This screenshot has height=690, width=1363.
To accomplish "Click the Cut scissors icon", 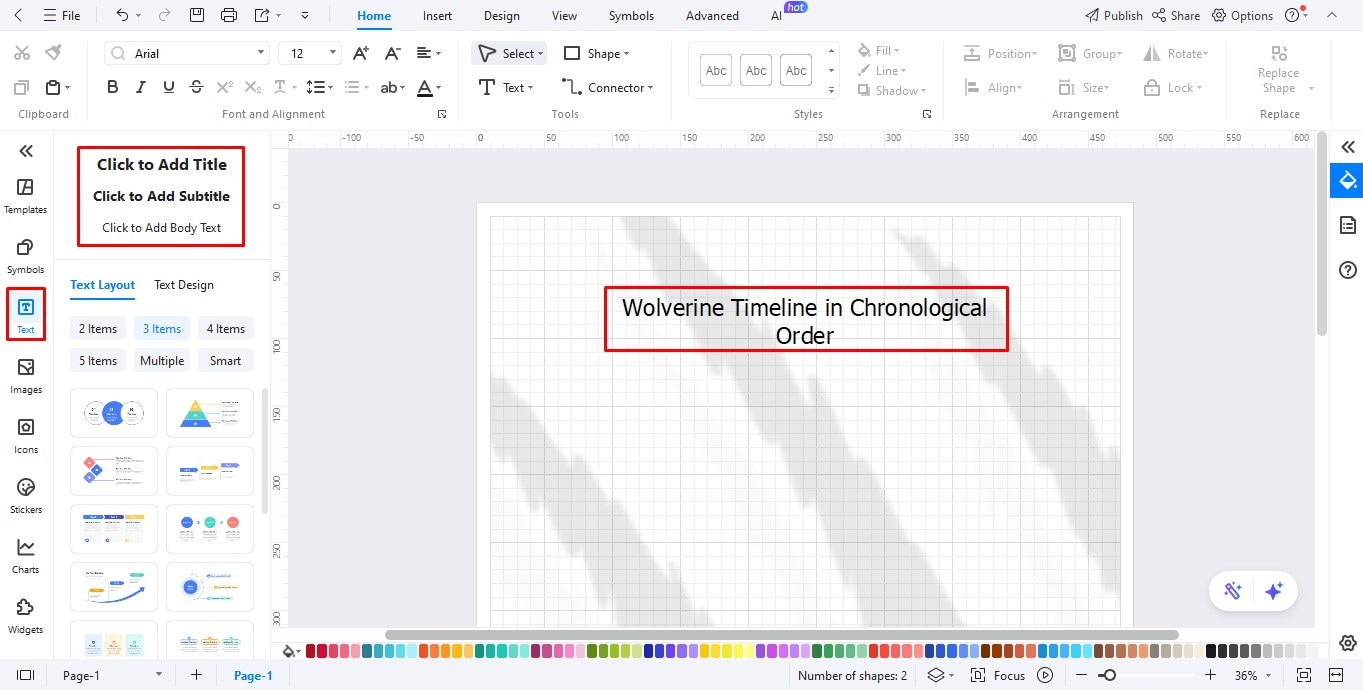I will (22, 53).
